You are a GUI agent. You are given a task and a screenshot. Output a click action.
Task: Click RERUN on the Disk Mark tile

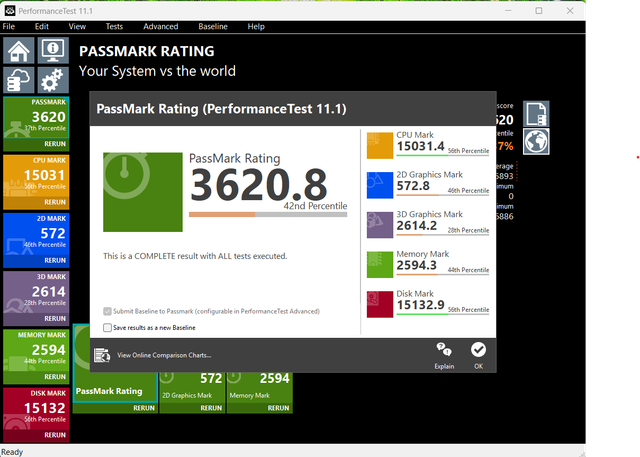[55, 435]
